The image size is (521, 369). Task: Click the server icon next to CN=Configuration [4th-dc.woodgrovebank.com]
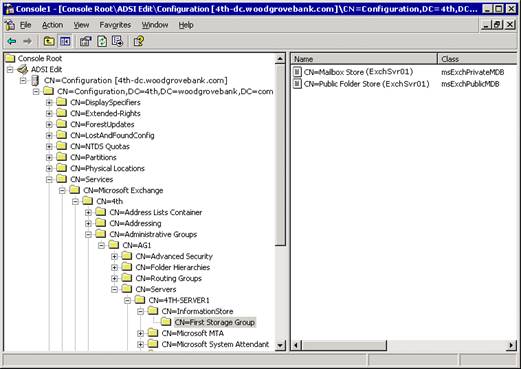point(35,80)
